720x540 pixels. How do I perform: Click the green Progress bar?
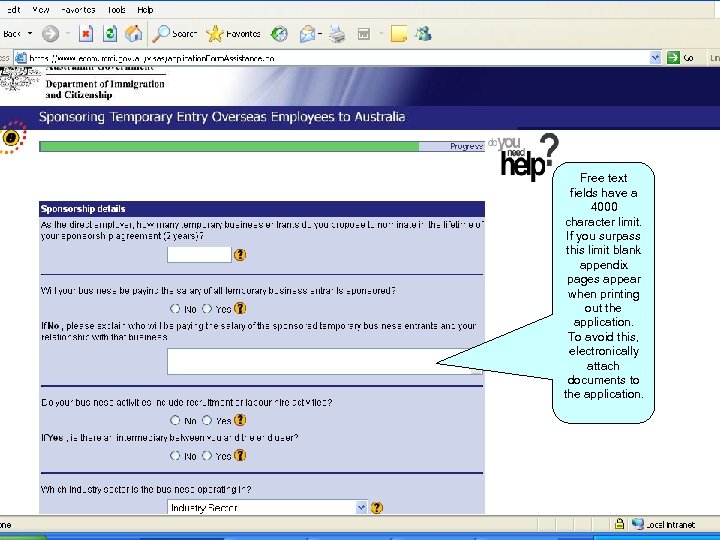[262, 146]
